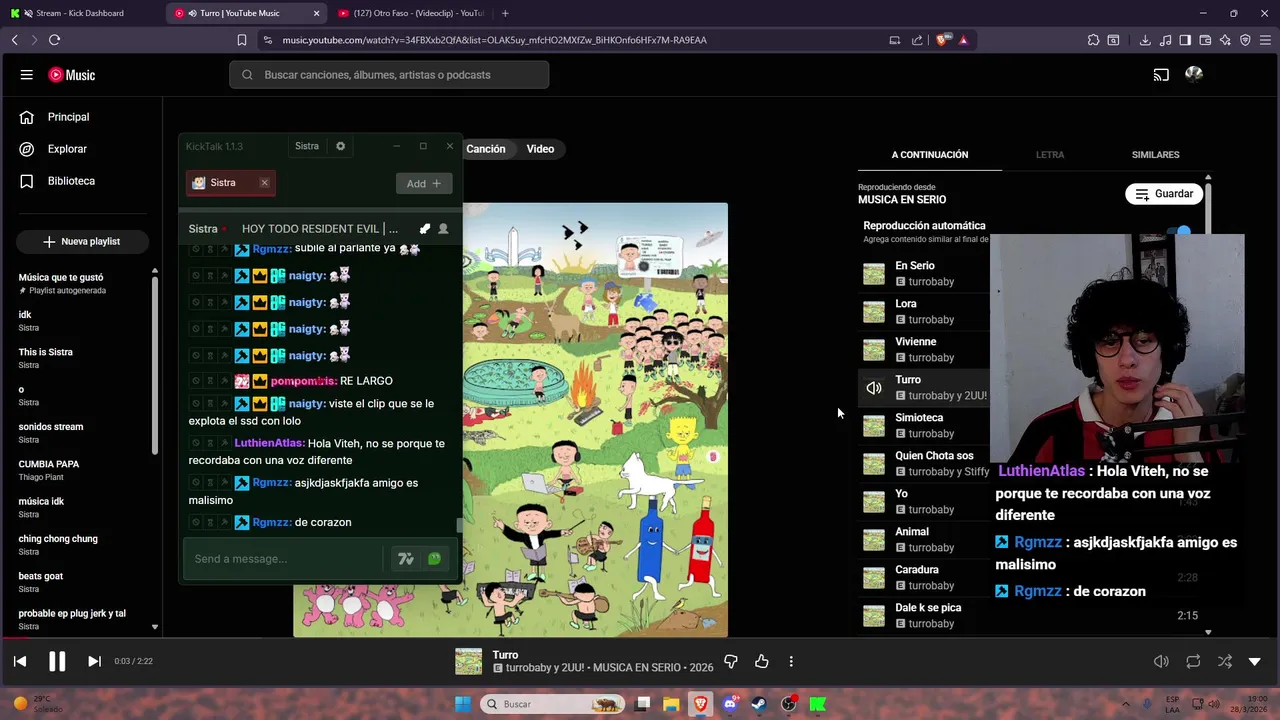Image resolution: width=1280 pixels, height=720 pixels.
Task: Toggle Reproducción automática switch
Action: coord(1180,232)
